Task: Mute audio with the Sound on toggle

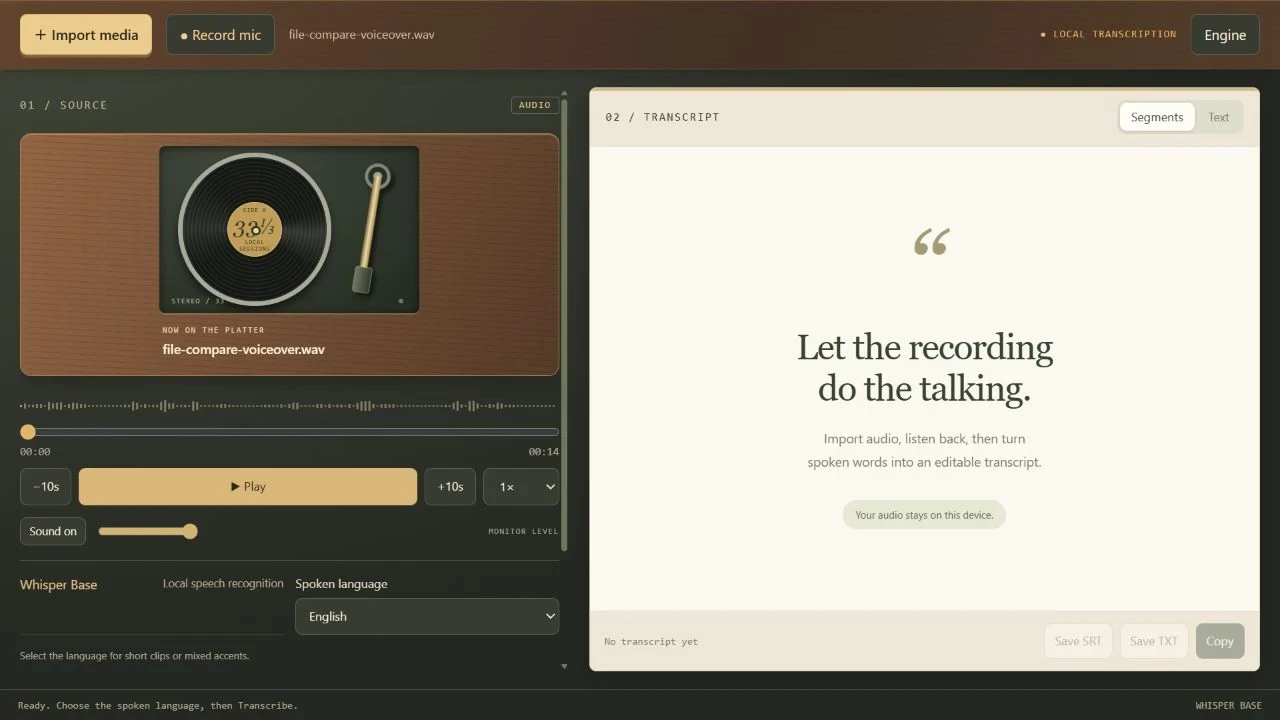Action: [53, 531]
